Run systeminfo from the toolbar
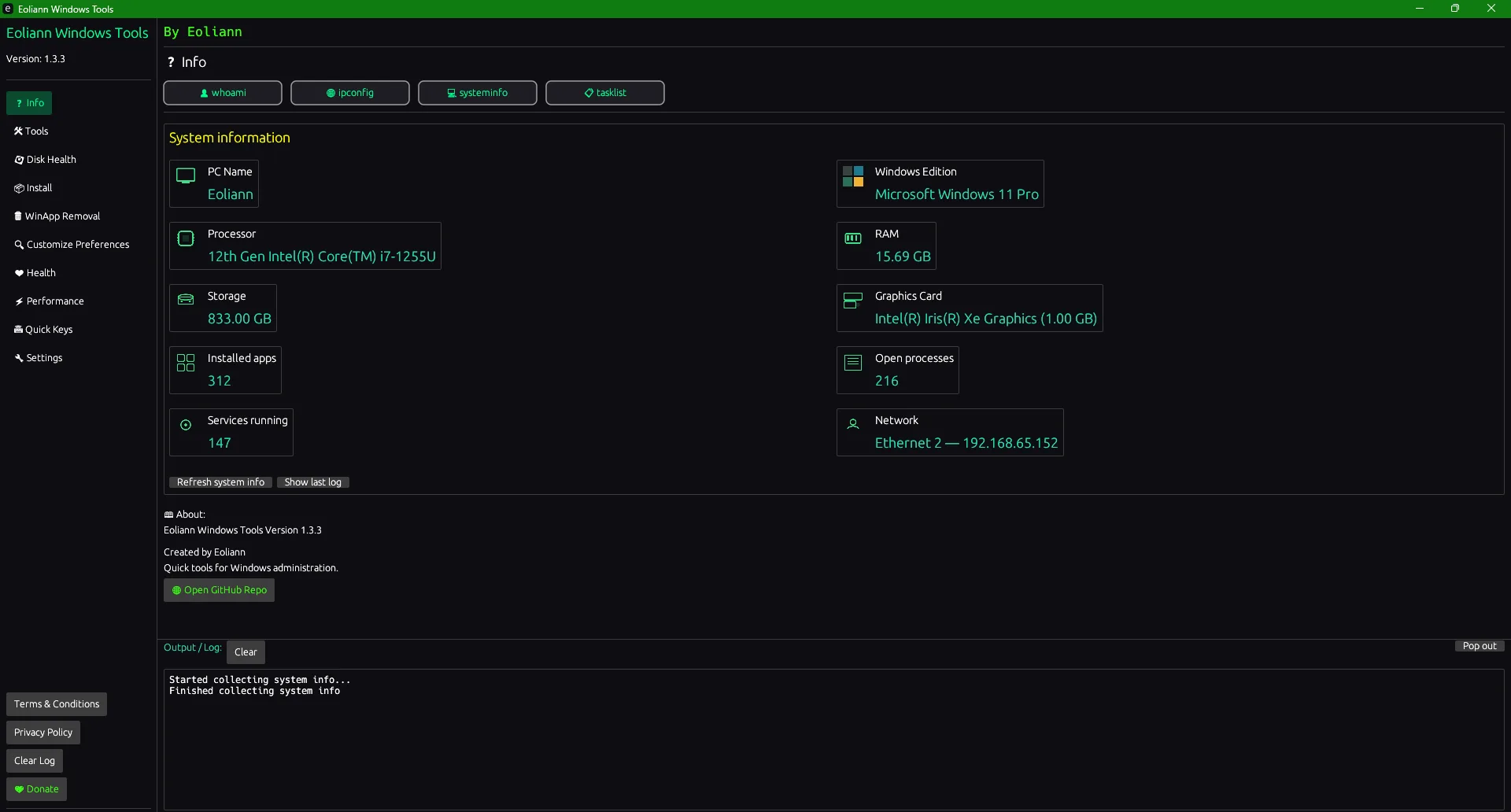Image resolution: width=1511 pixels, height=812 pixels. pyautogui.click(x=478, y=93)
